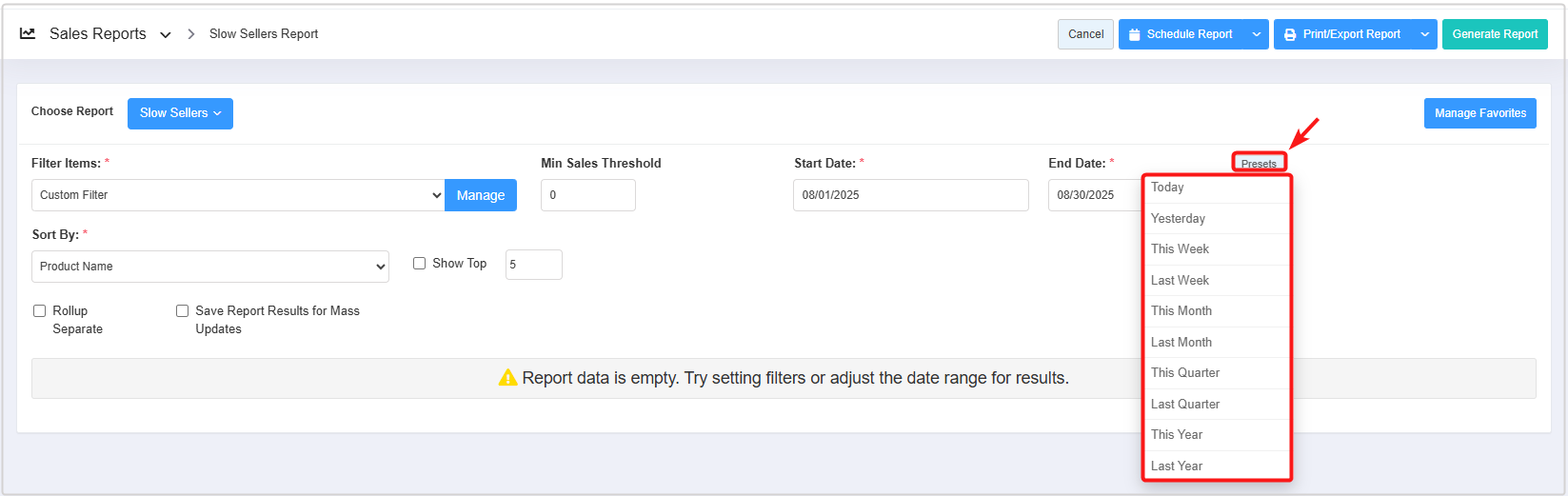Check Save Report Results for Mass Updates
Screen dimensions: 1568x496
183,311
